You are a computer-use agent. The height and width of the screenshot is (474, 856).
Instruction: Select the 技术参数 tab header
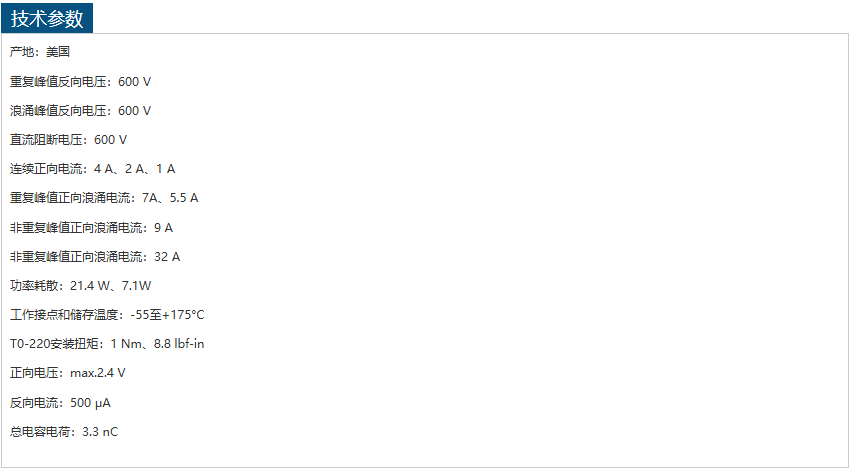[x=47, y=18]
